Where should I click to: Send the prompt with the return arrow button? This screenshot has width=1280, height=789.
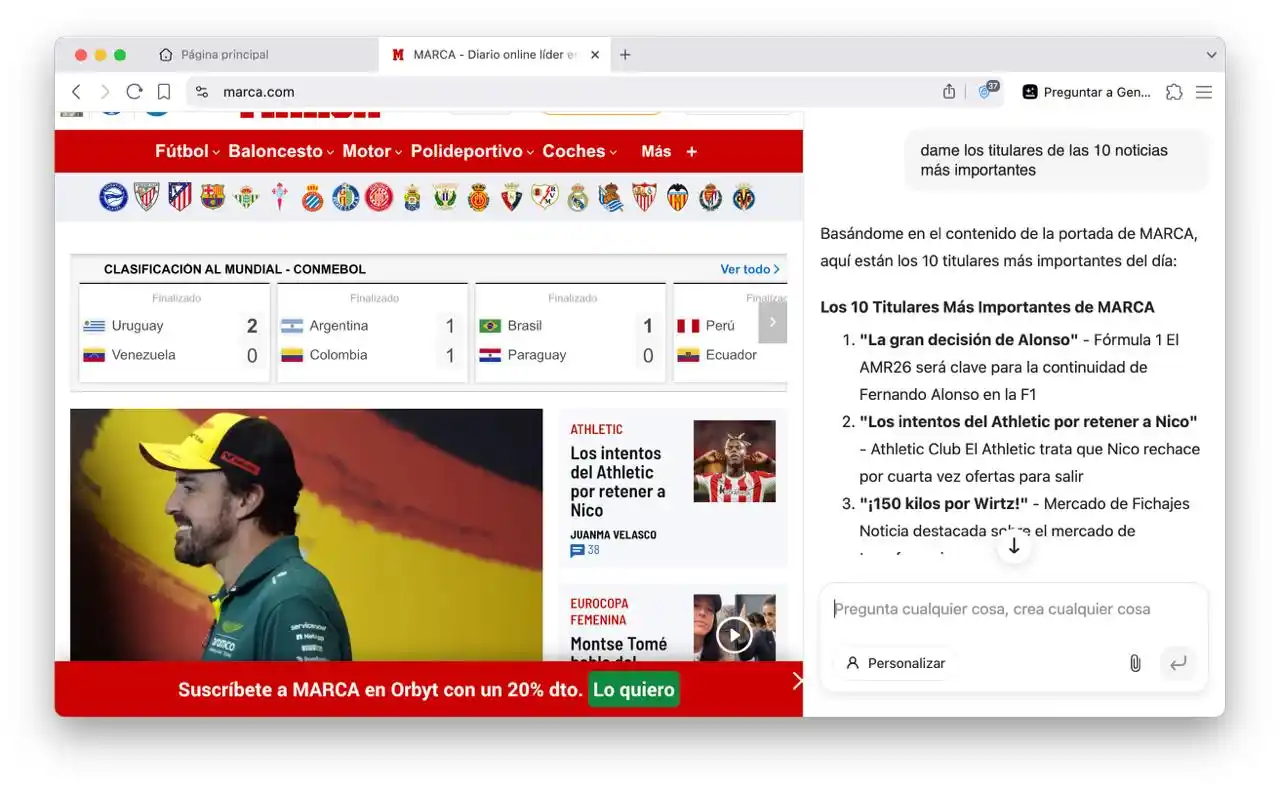tap(1178, 663)
